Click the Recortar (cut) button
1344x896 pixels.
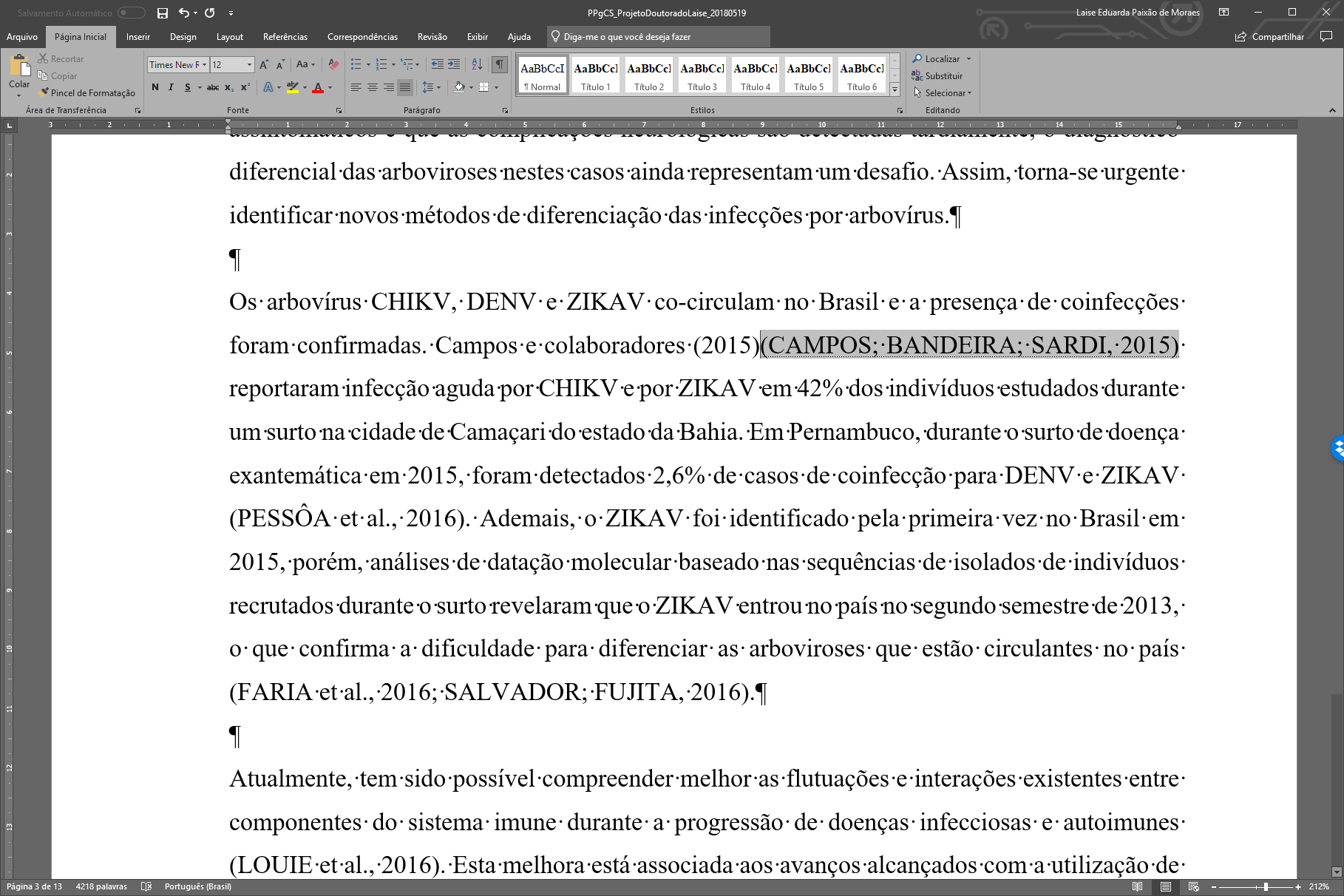61,58
